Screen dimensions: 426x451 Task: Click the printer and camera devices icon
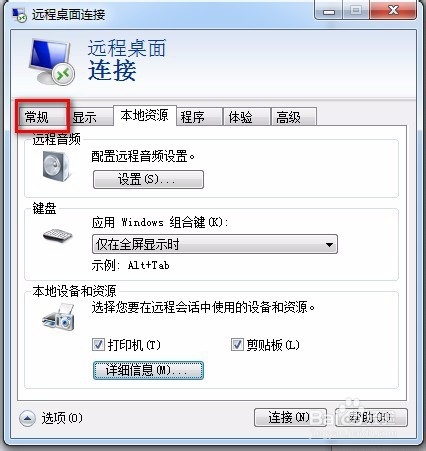point(59,317)
